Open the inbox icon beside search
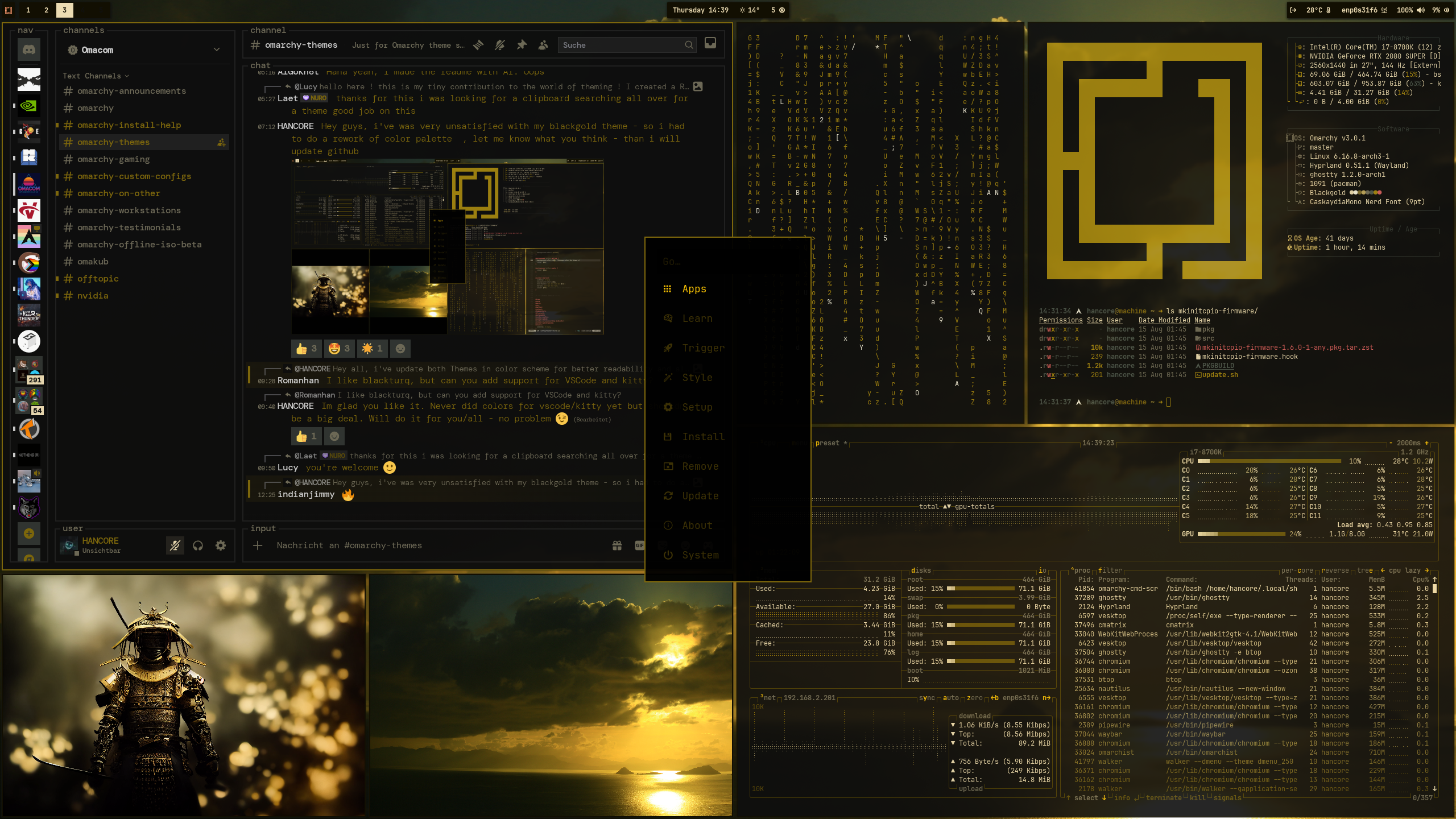The height and width of the screenshot is (819, 1456). point(710,44)
